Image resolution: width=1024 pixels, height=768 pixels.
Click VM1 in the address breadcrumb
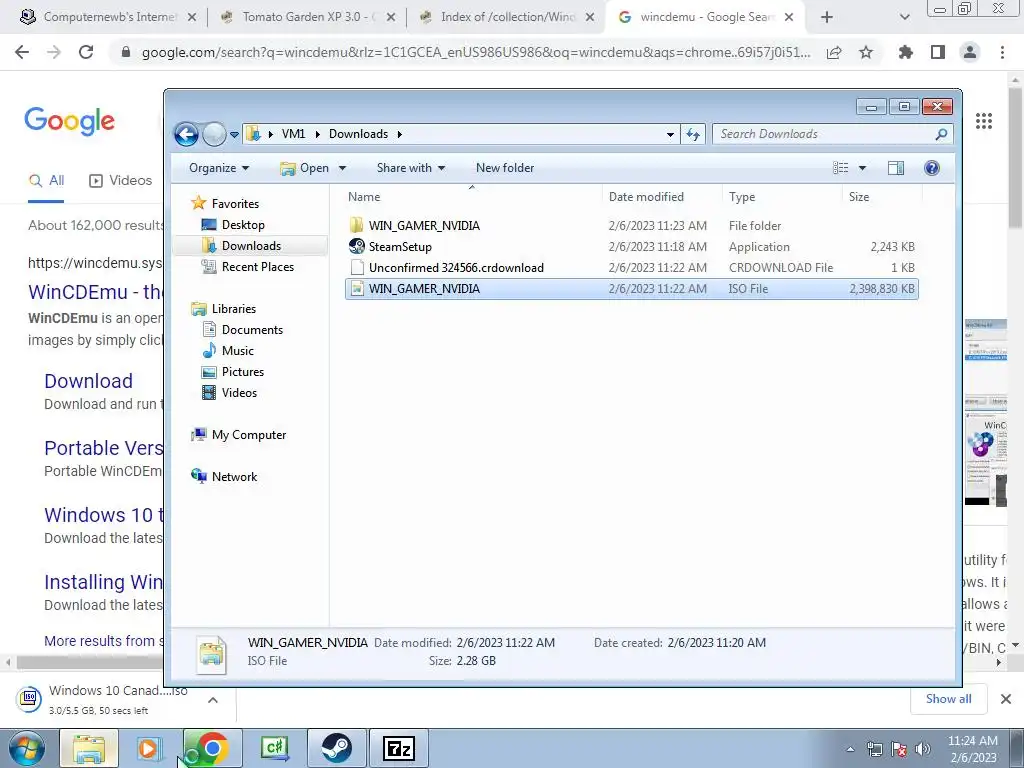tap(293, 134)
